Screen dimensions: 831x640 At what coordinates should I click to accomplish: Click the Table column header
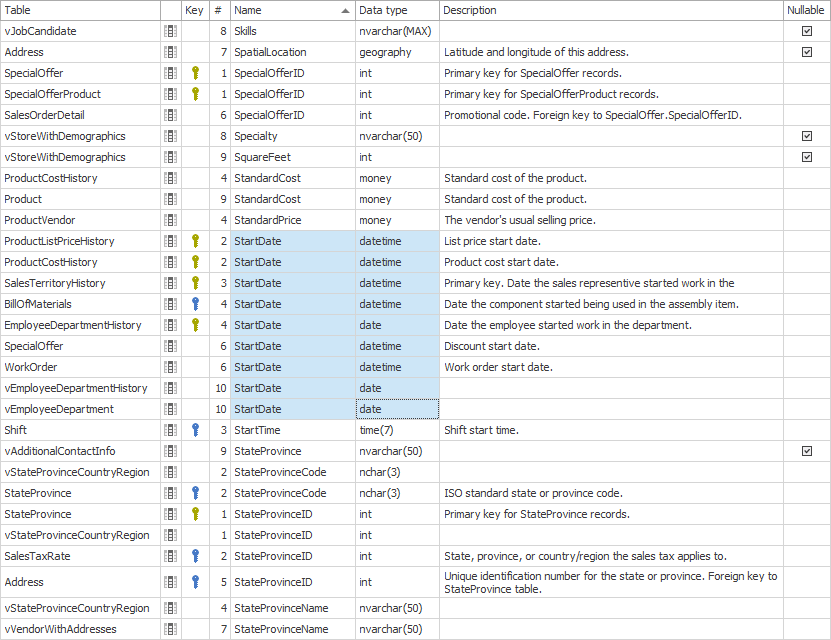pos(80,10)
